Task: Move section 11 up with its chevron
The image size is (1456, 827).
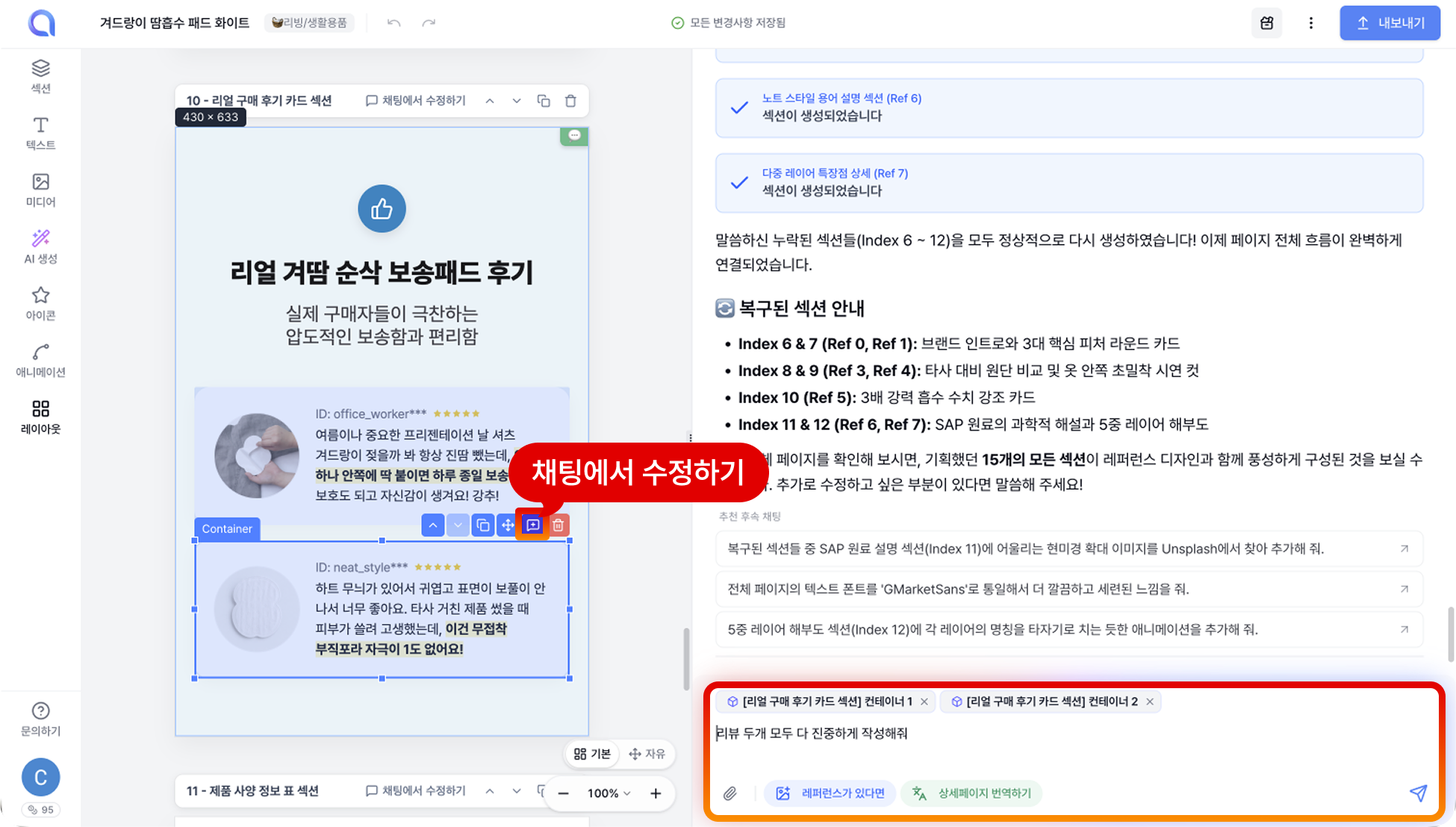Action: [490, 791]
